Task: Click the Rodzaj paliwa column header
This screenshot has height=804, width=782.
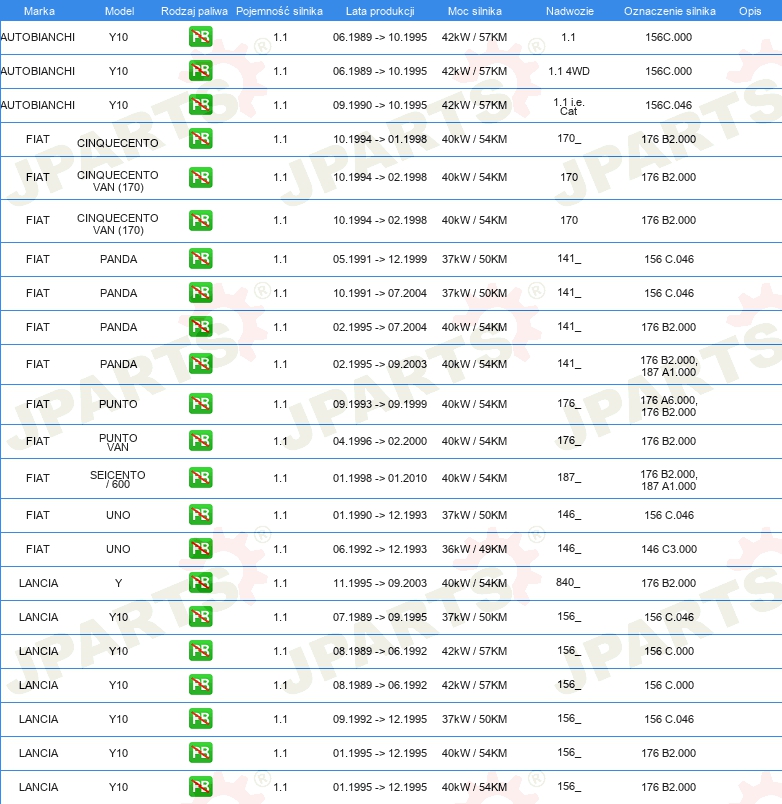Action: coord(194,11)
